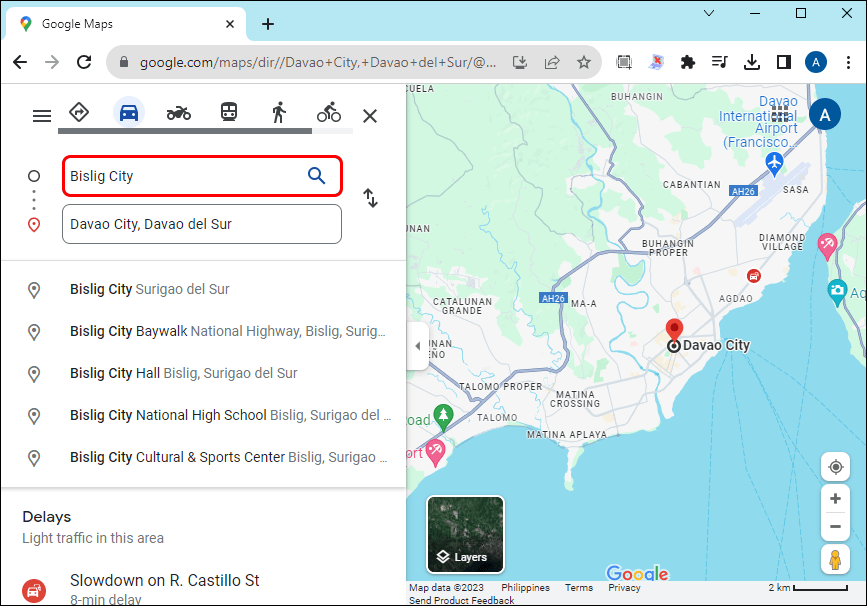Close the directions panel
The width and height of the screenshot is (867, 606).
click(x=370, y=116)
